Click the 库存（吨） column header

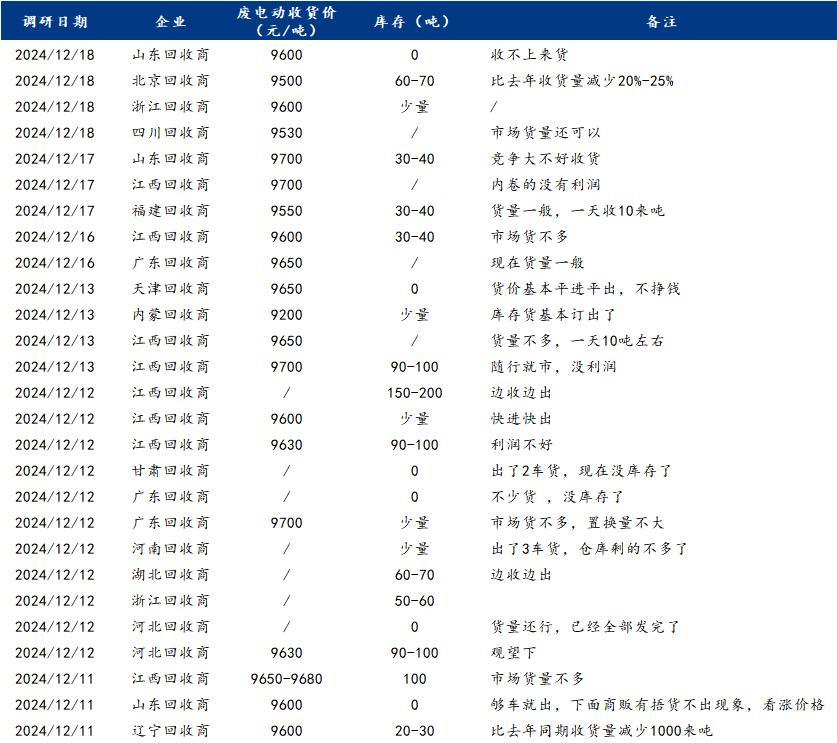point(414,22)
